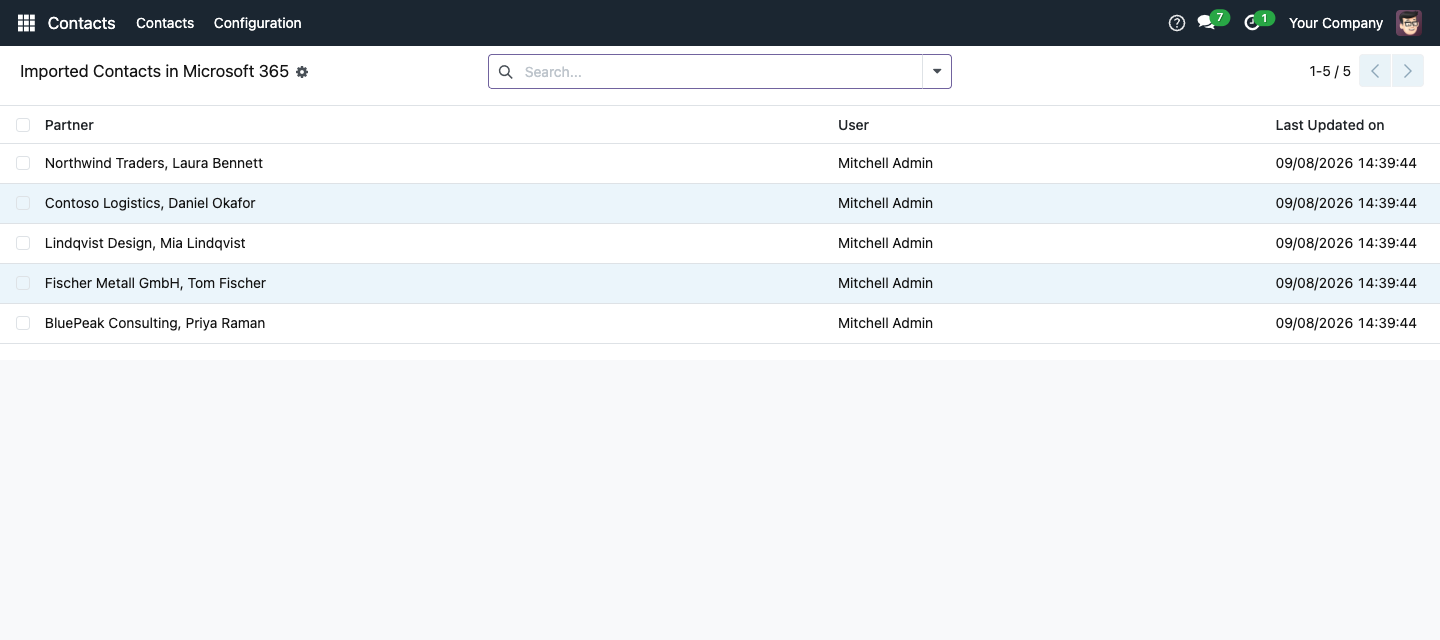Image resolution: width=1440 pixels, height=640 pixels.
Task: Open Lindqvist Design, Mia Lindqvist record
Action: coord(145,243)
